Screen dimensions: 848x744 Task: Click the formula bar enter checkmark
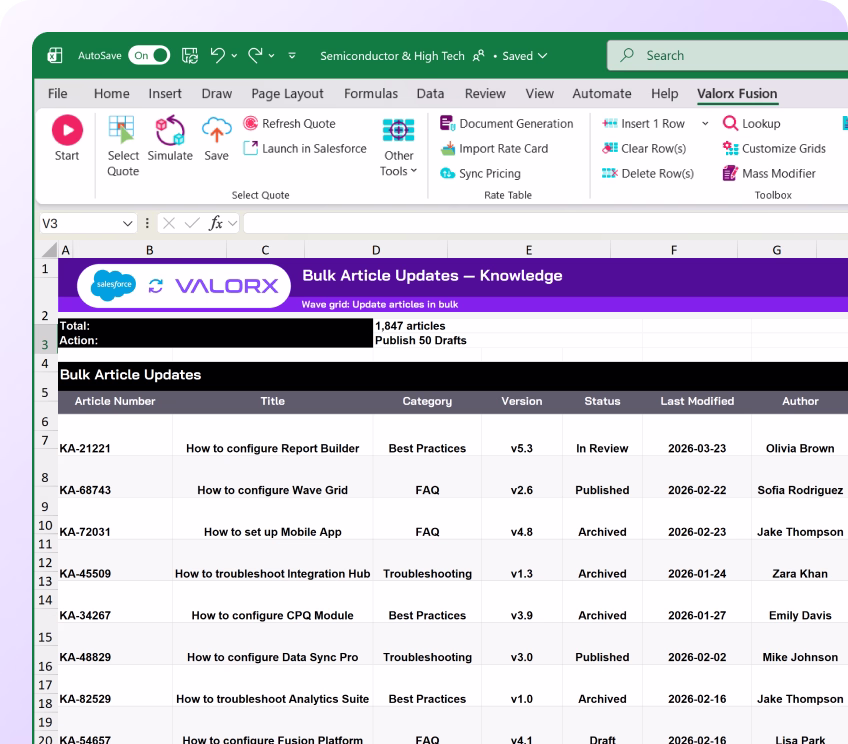tap(192, 223)
